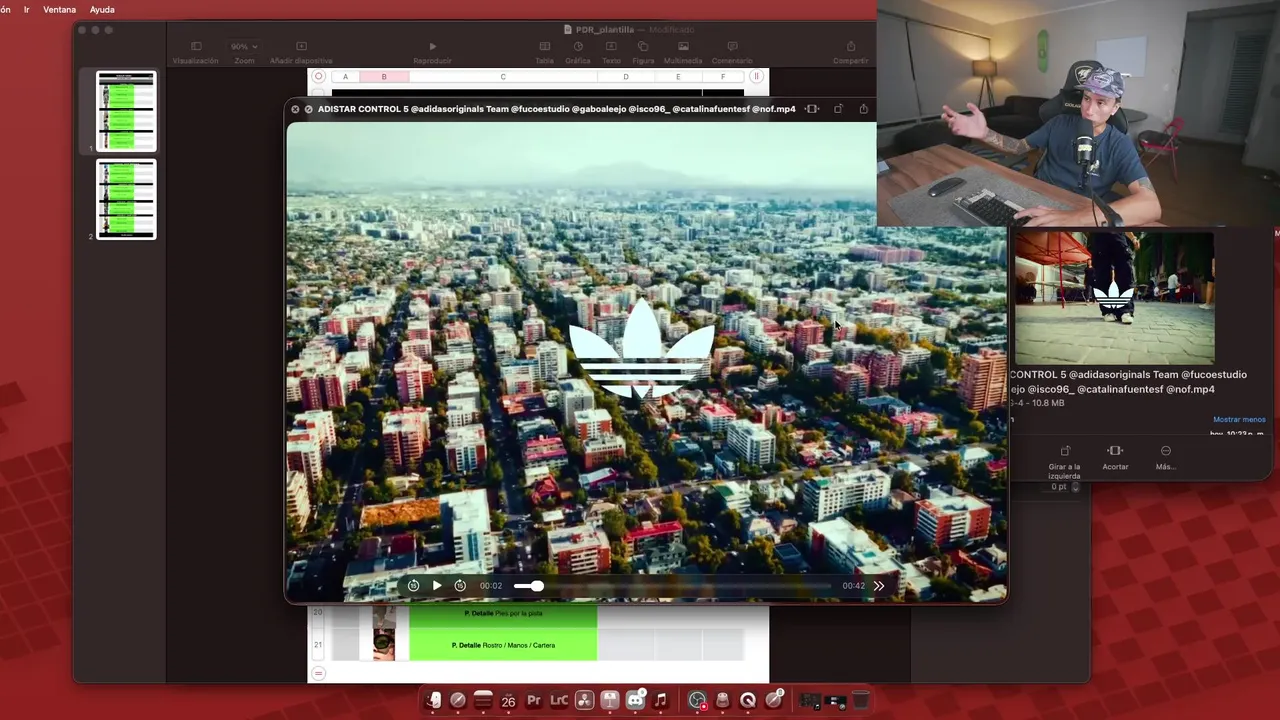The width and height of the screenshot is (1280, 720).
Task: Click Compartir in Keynote toolbar
Action: pos(851,53)
